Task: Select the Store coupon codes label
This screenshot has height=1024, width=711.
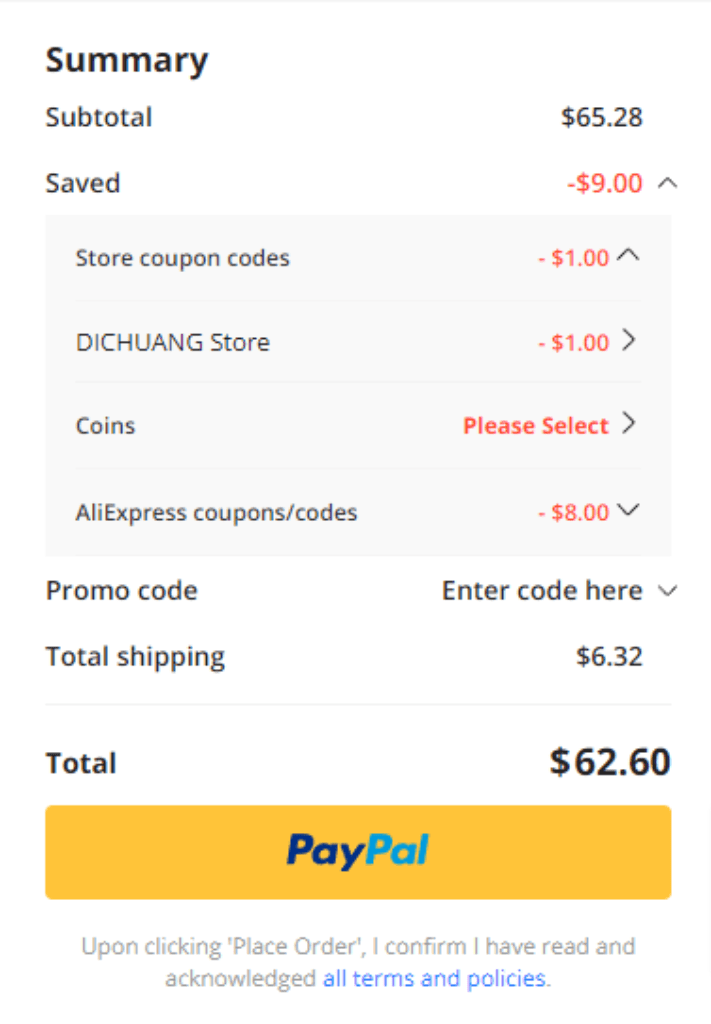Action: 182,258
